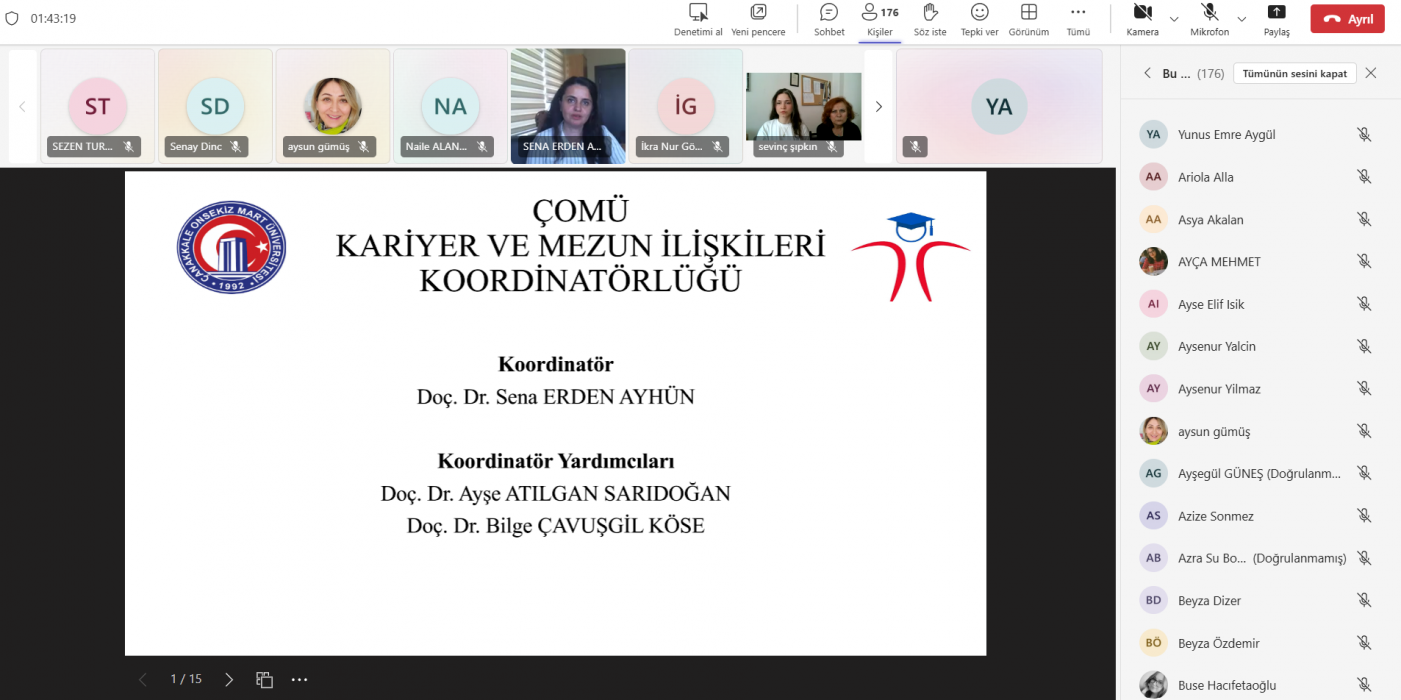Click mic-off icon beside AYÇA MEHMET
Screen dimensions: 1401x700
click(1363, 262)
